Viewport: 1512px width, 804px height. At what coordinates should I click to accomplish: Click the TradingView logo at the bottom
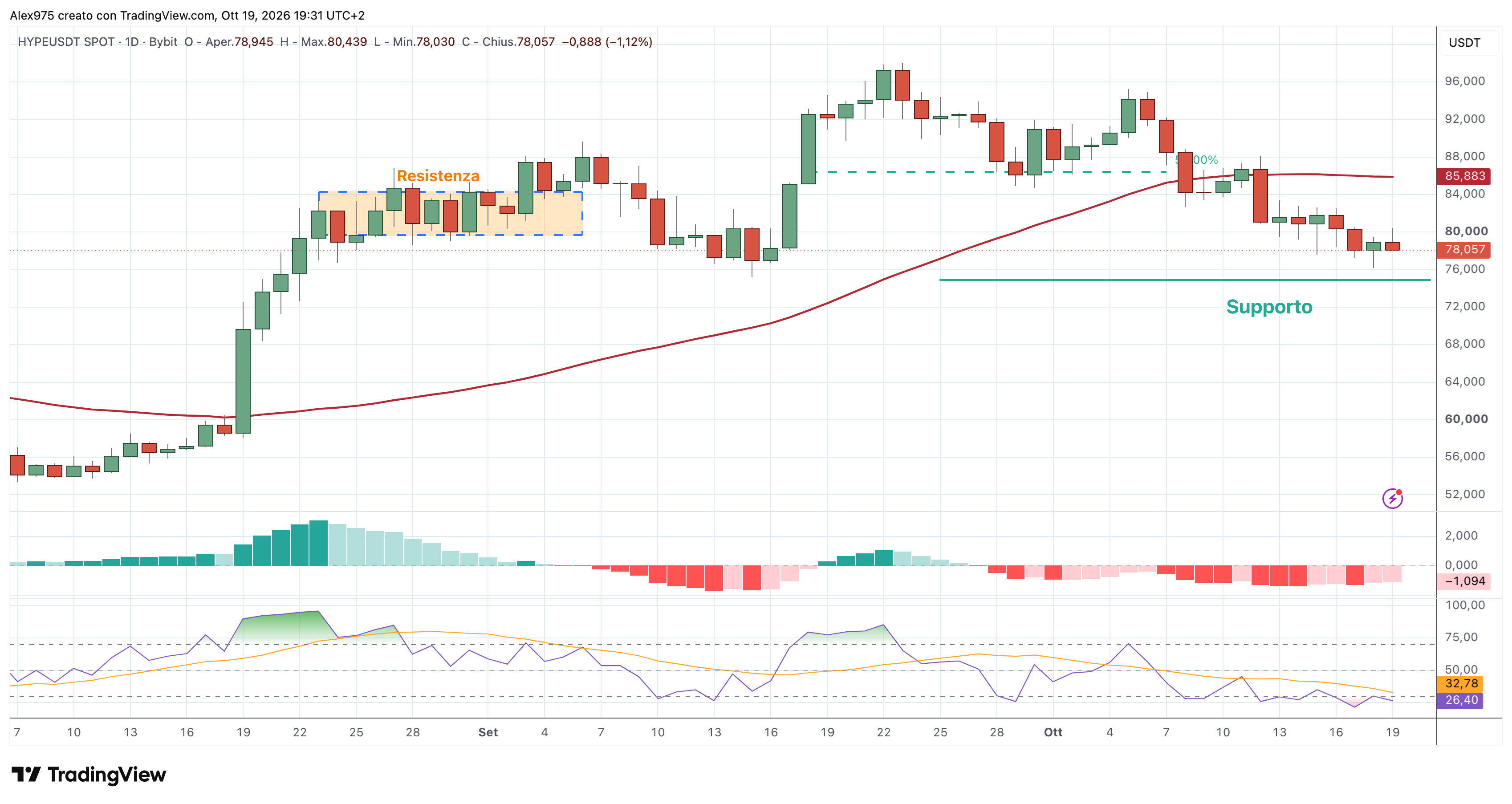point(89,775)
